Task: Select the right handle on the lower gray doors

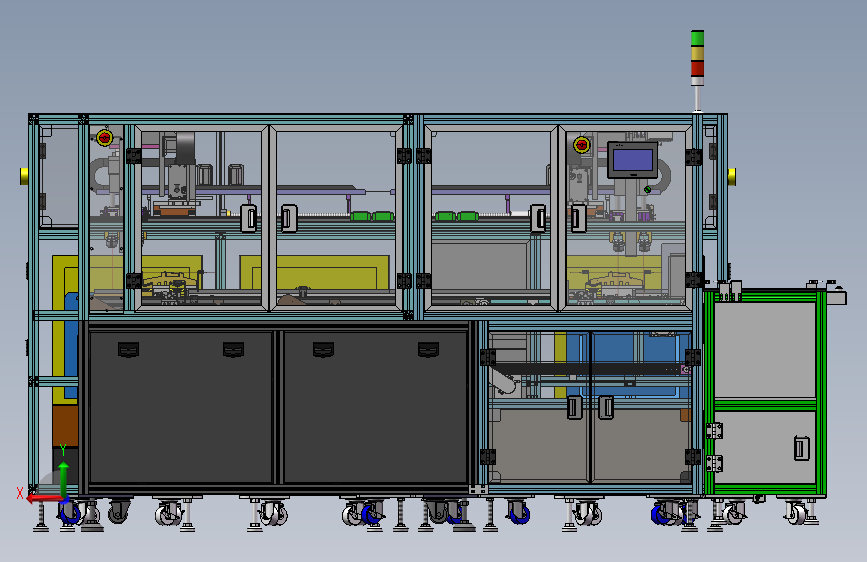Action: 606,407
